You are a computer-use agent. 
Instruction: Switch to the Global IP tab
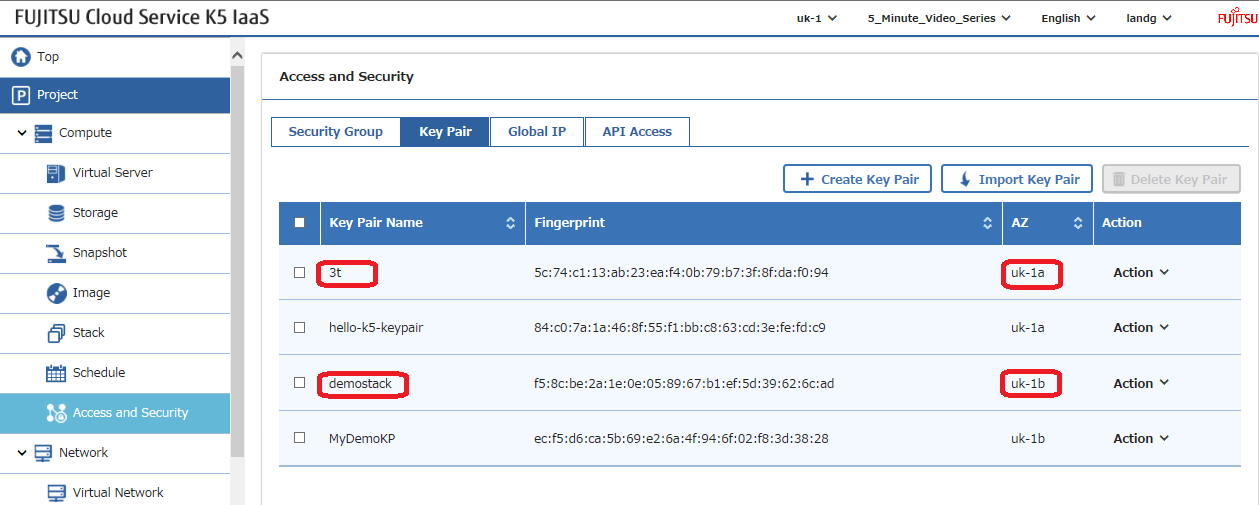[x=537, y=132]
